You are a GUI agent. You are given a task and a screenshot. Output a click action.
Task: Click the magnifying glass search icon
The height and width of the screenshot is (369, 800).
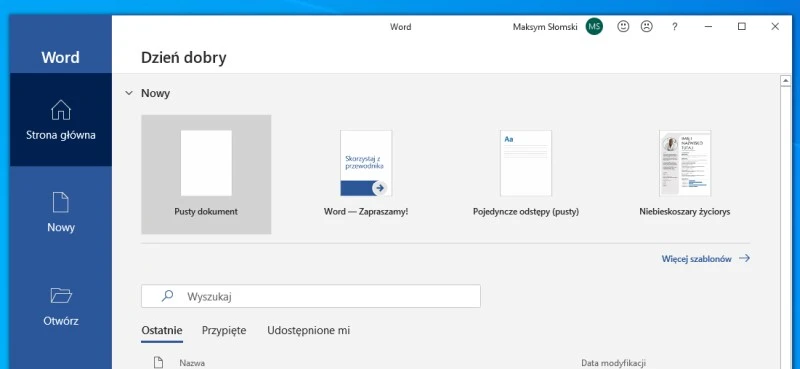click(167, 296)
